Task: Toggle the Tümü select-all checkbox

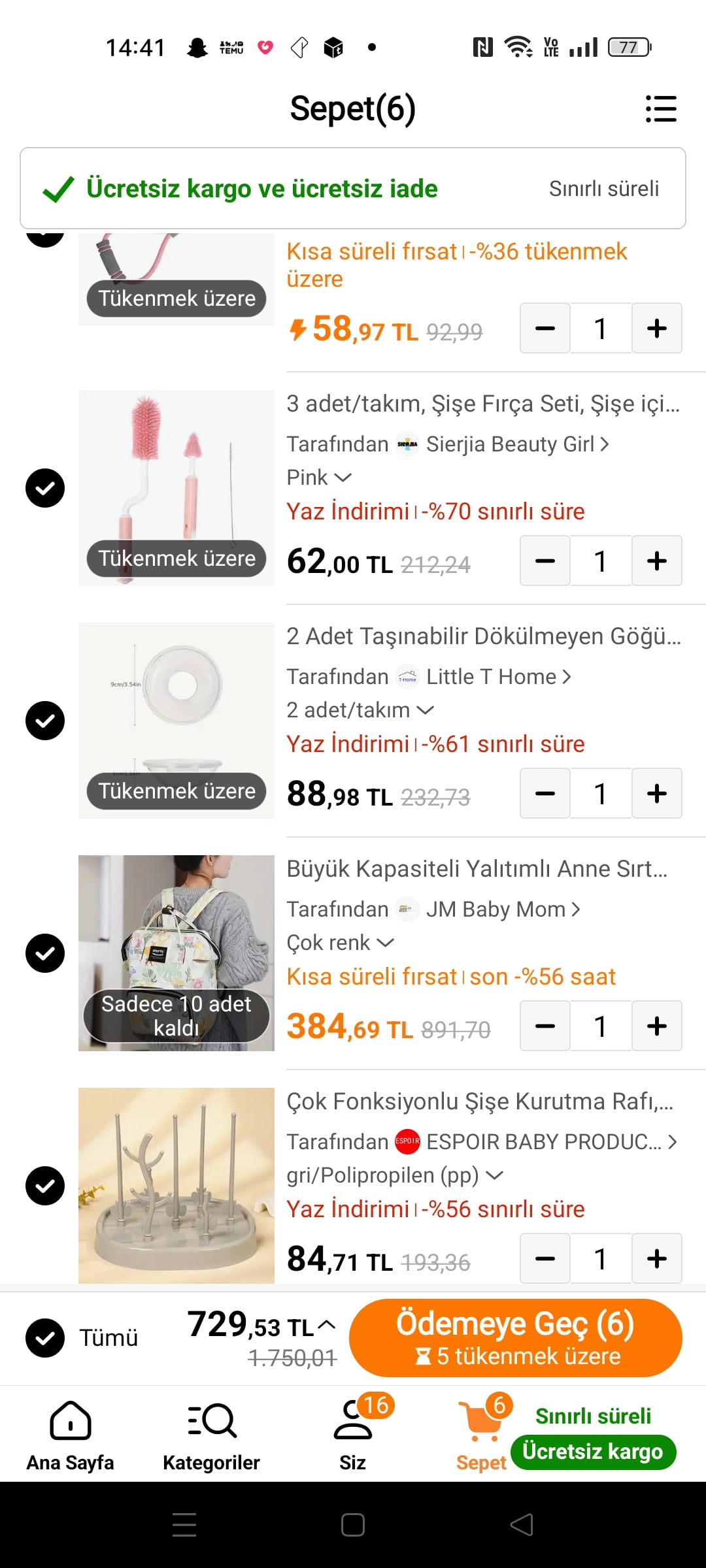Action: [45, 1338]
